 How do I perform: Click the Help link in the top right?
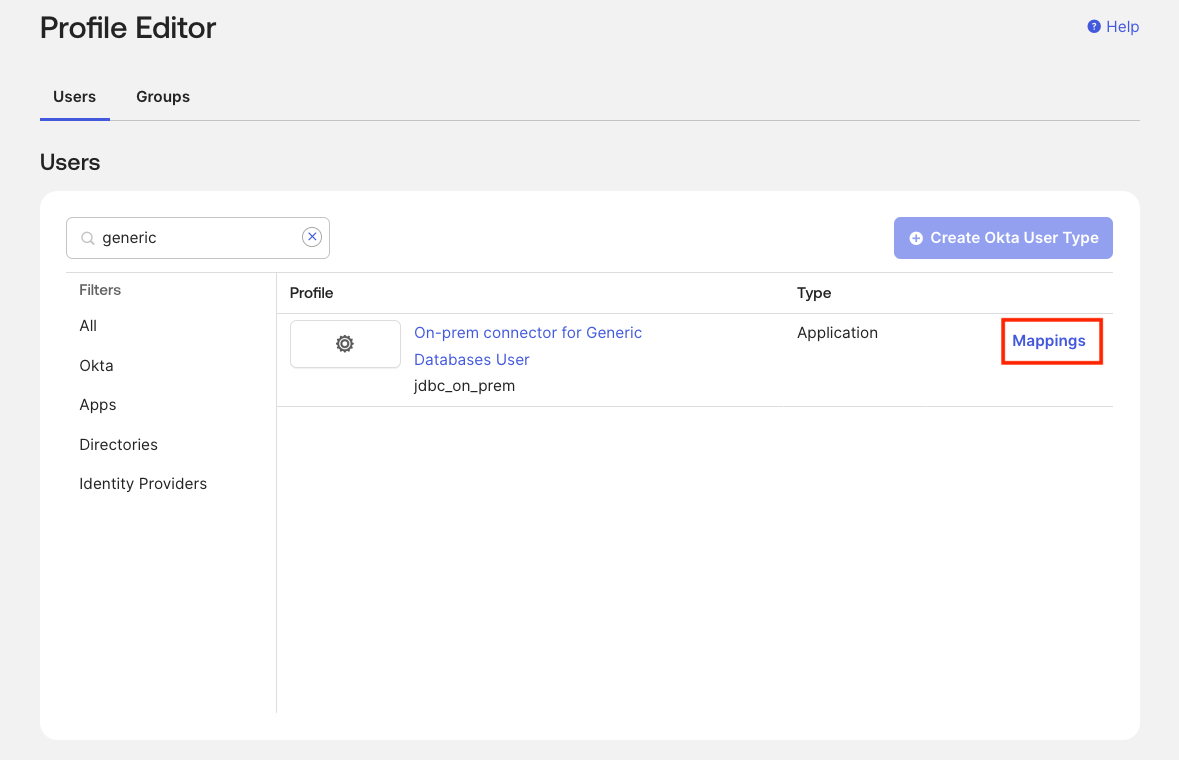point(1121,27)
